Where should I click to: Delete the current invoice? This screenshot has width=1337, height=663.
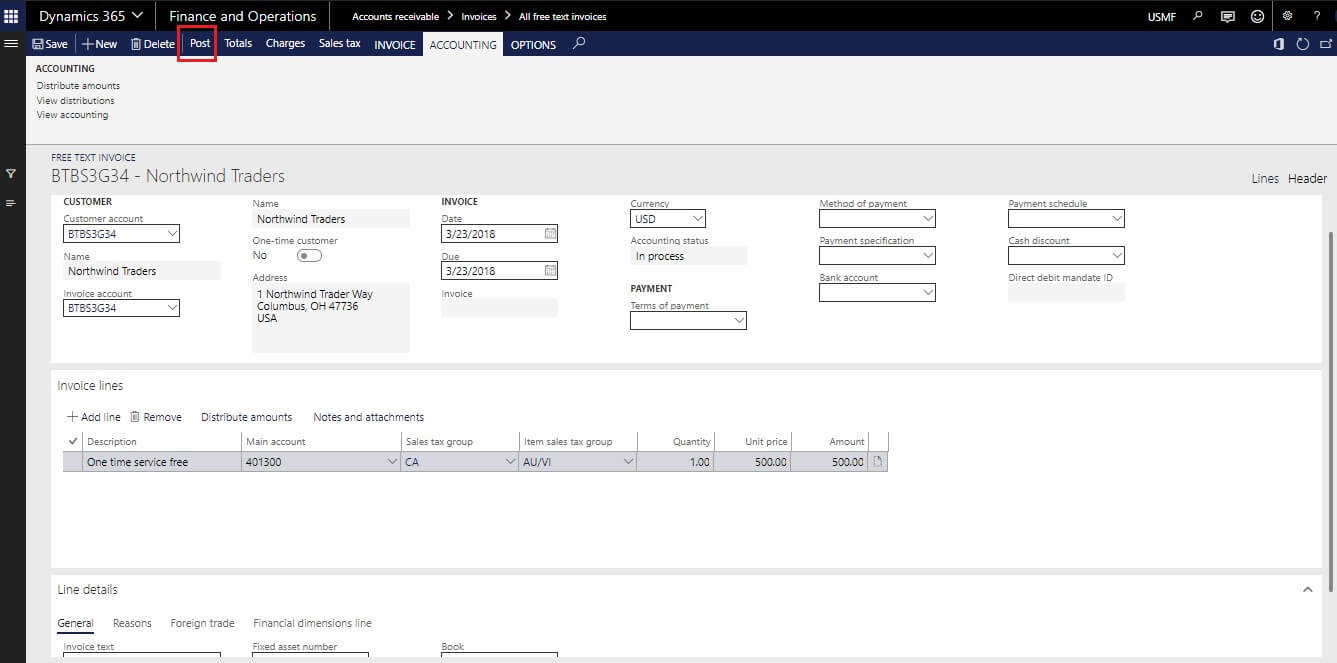[x=152, y=44]
